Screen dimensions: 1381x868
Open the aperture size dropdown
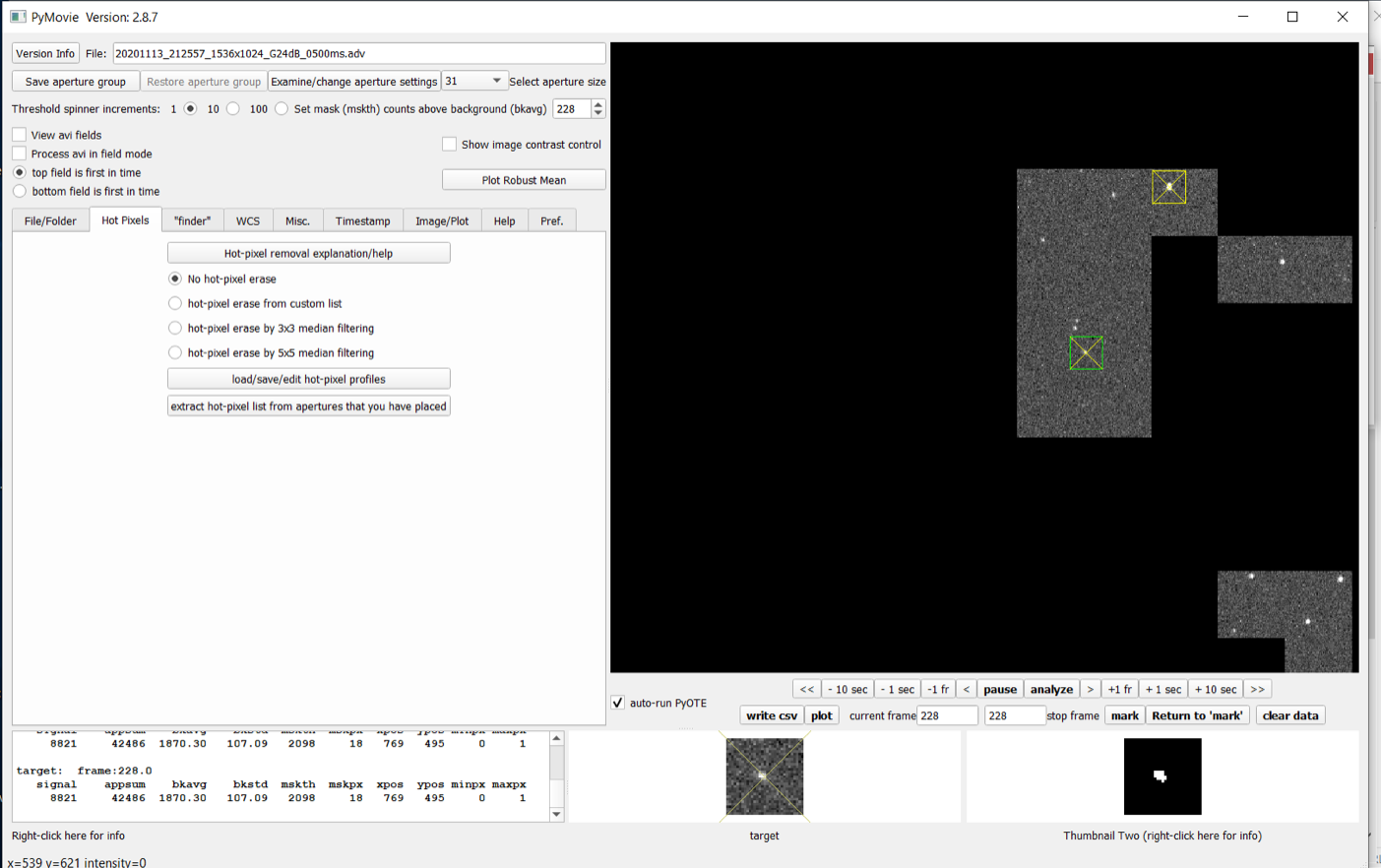473,82
